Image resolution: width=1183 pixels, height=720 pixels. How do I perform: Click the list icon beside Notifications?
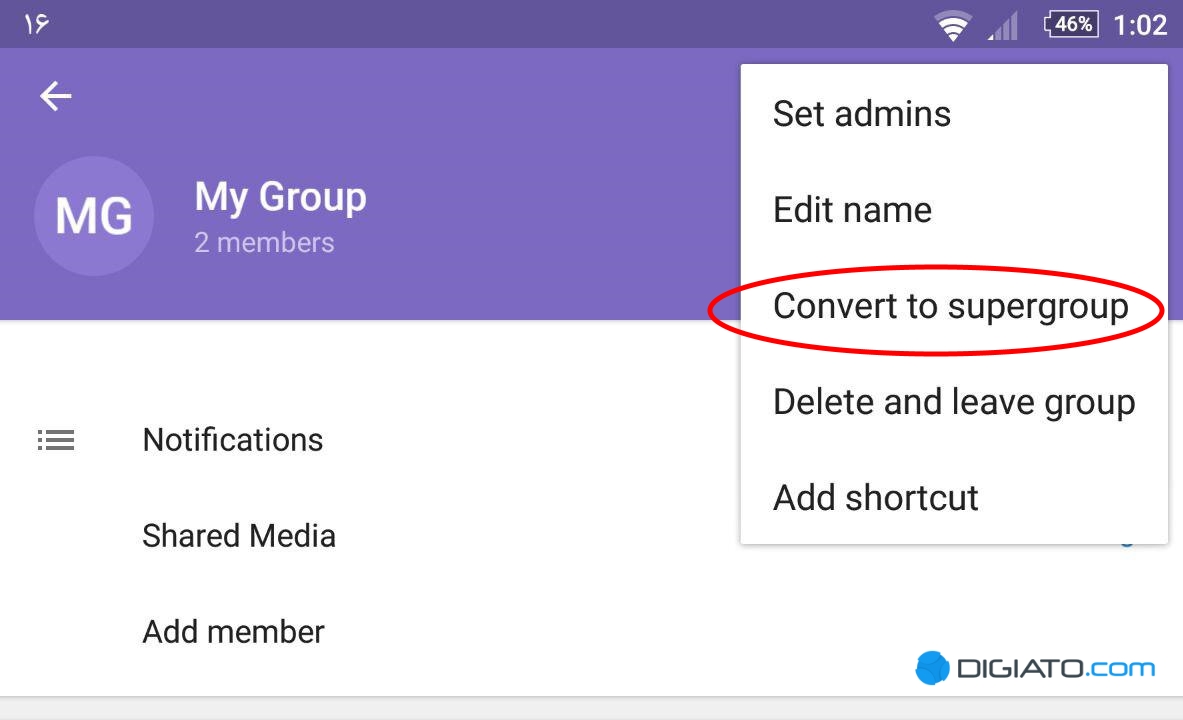56,439
